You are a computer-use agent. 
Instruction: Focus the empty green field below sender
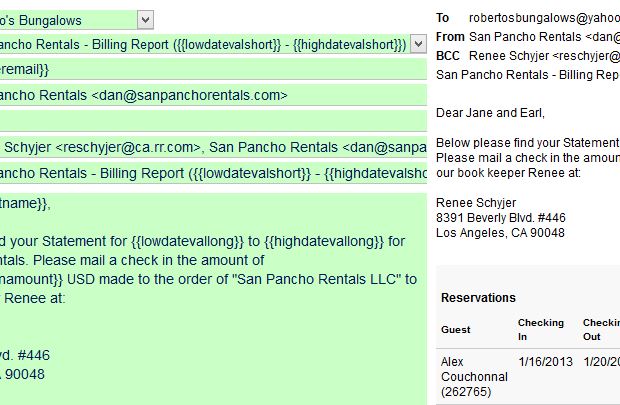[x=212, y=121]
